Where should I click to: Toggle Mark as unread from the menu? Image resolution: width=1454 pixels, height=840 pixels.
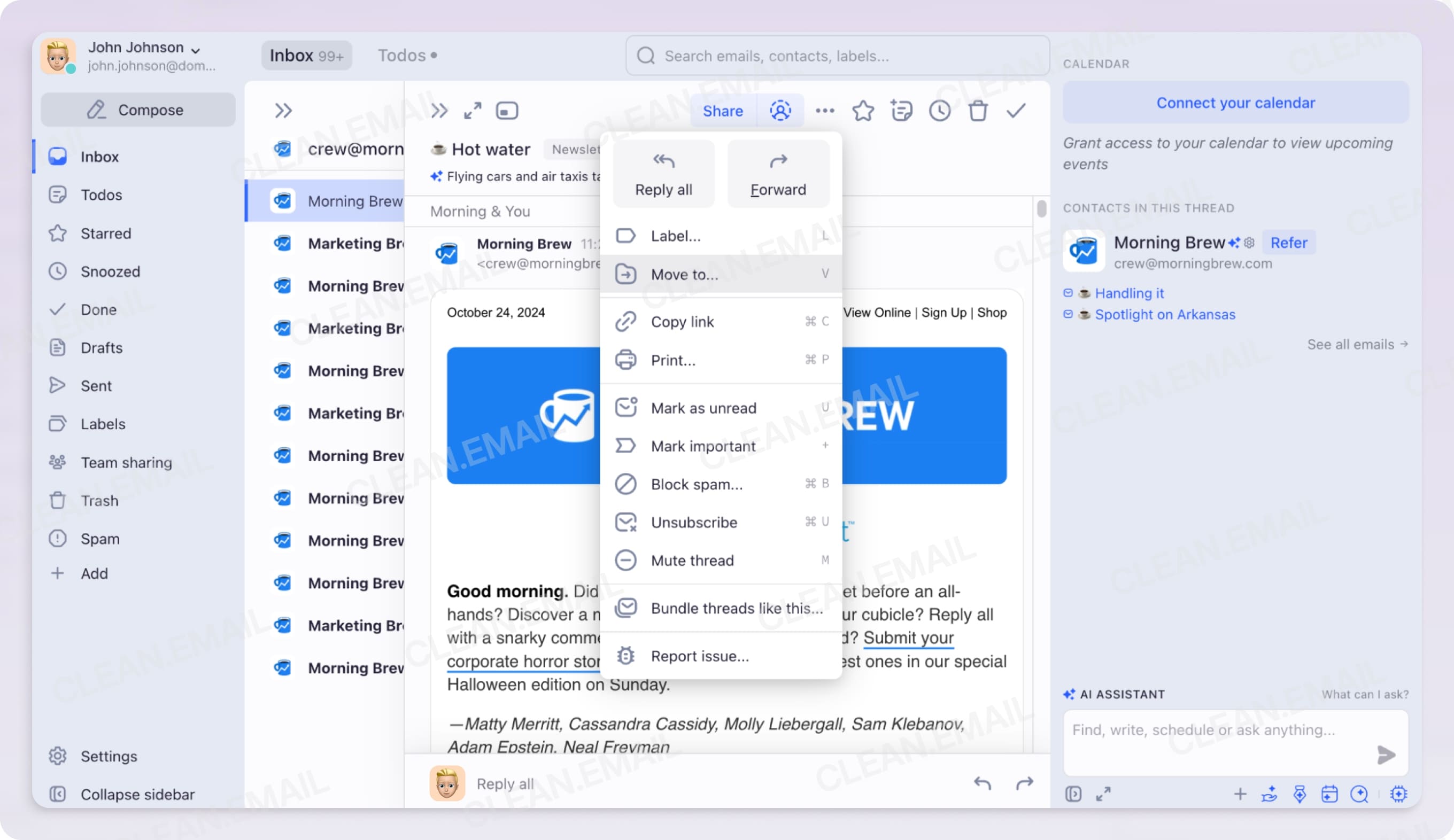(x=703, y=408)
